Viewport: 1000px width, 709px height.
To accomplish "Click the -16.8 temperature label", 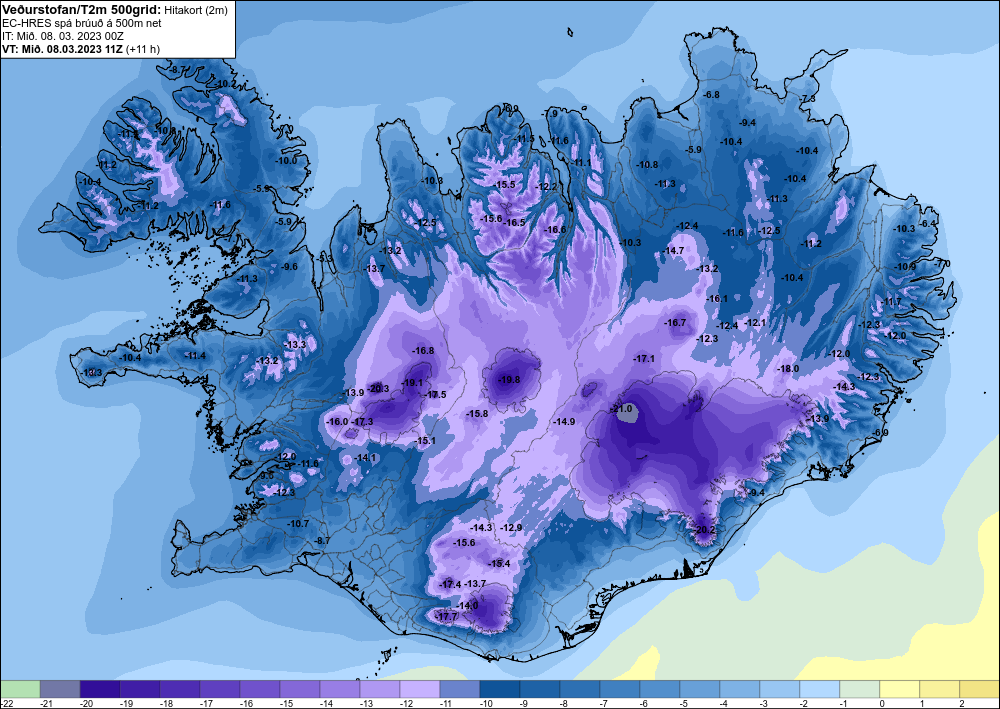I will [x=423, y=351].
